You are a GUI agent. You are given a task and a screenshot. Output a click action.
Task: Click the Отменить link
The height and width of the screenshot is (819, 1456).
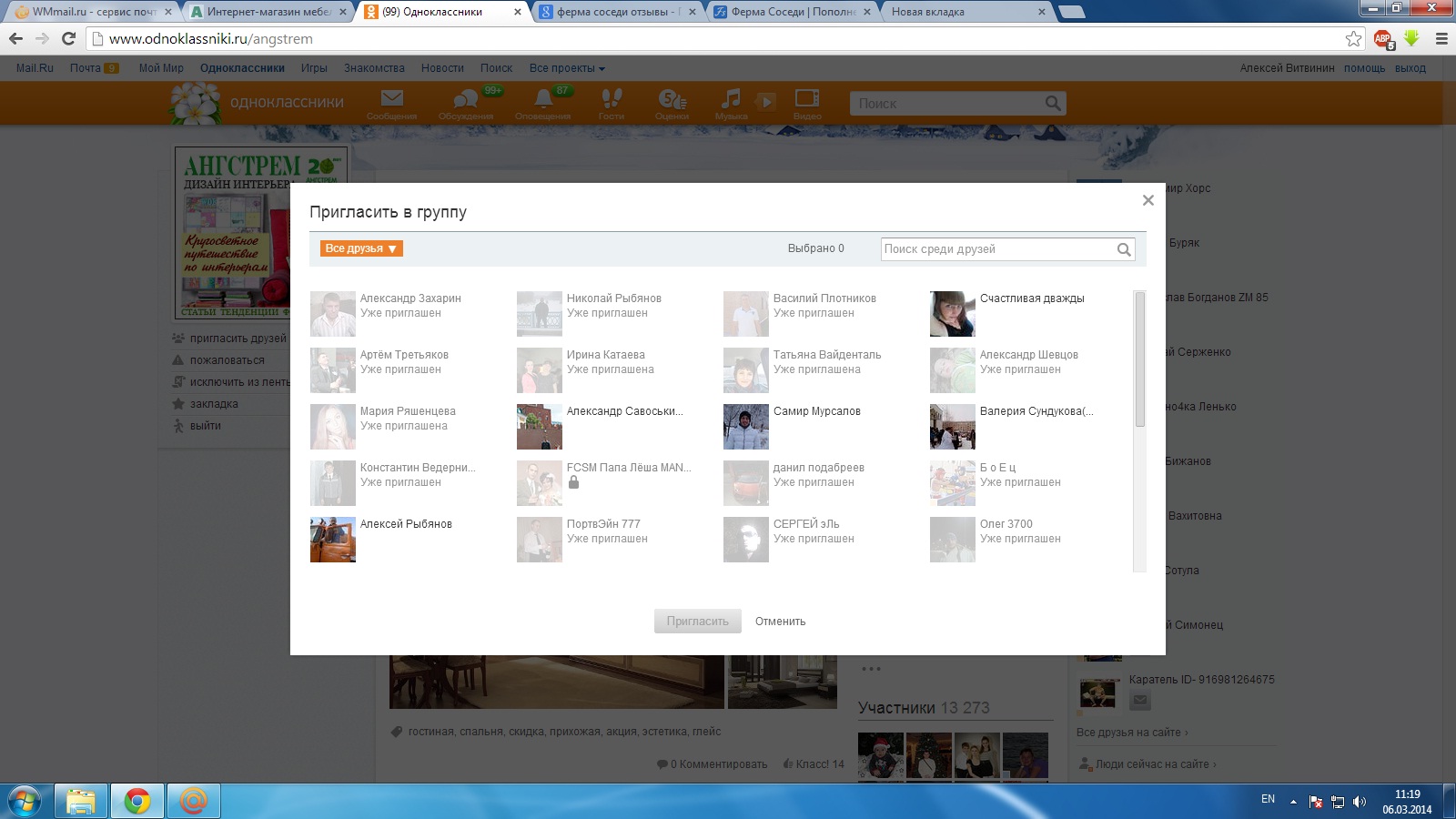(x=780, y=622)
